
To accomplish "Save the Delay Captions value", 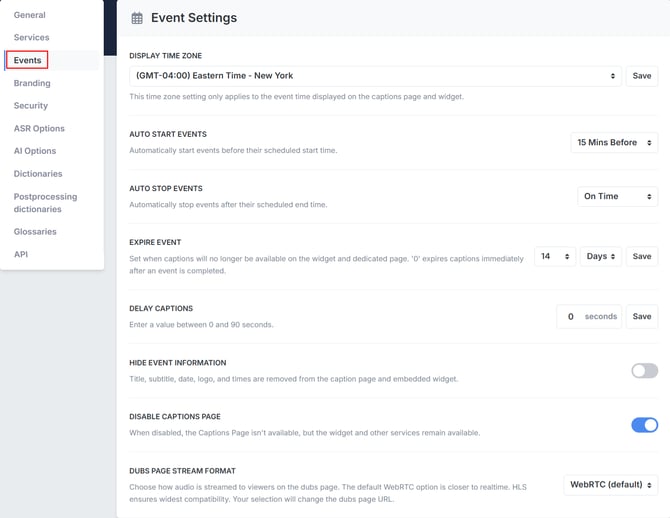I will pyautogui.click(x=642, y=317).
